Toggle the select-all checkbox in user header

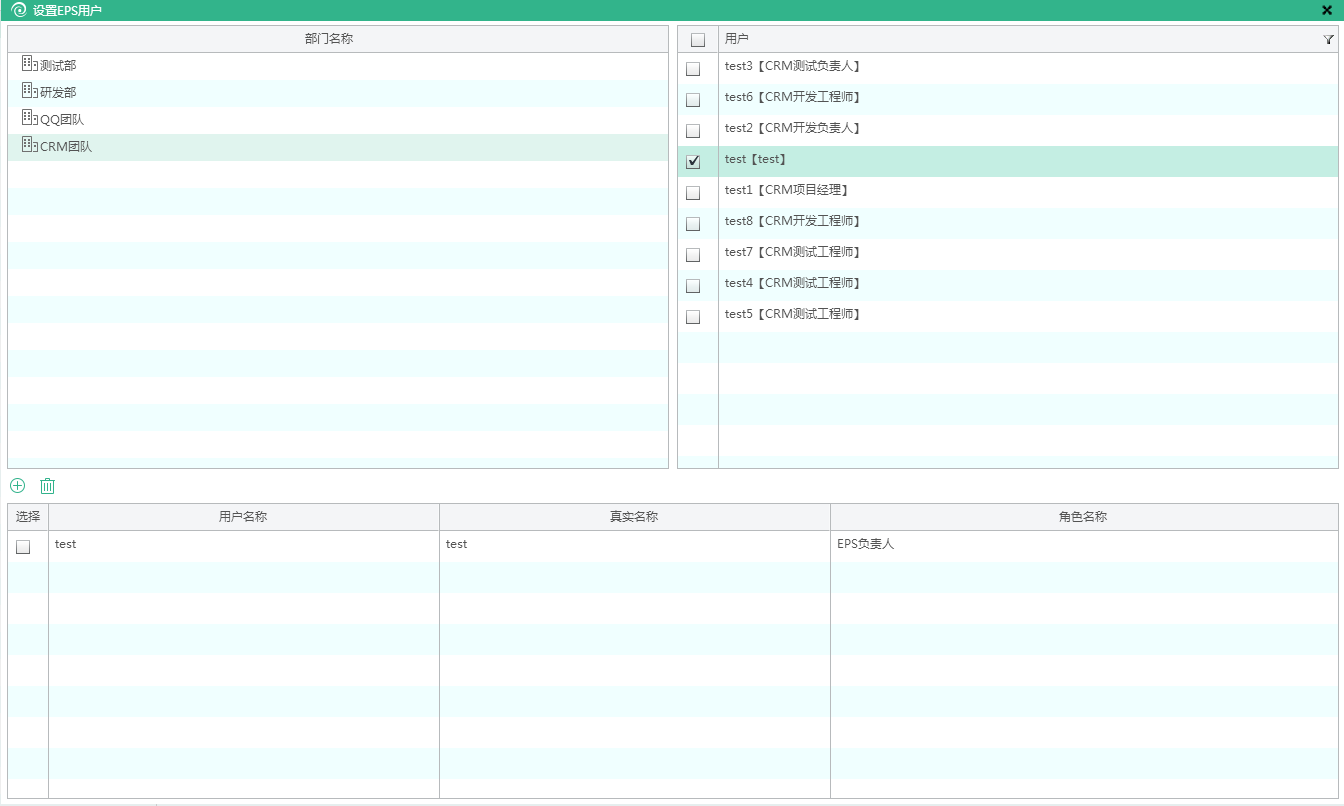[698, 40]
